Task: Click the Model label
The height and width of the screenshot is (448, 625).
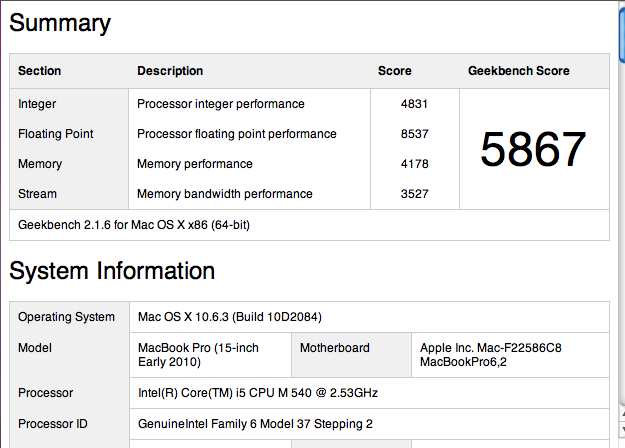Action: pos(35,348)
